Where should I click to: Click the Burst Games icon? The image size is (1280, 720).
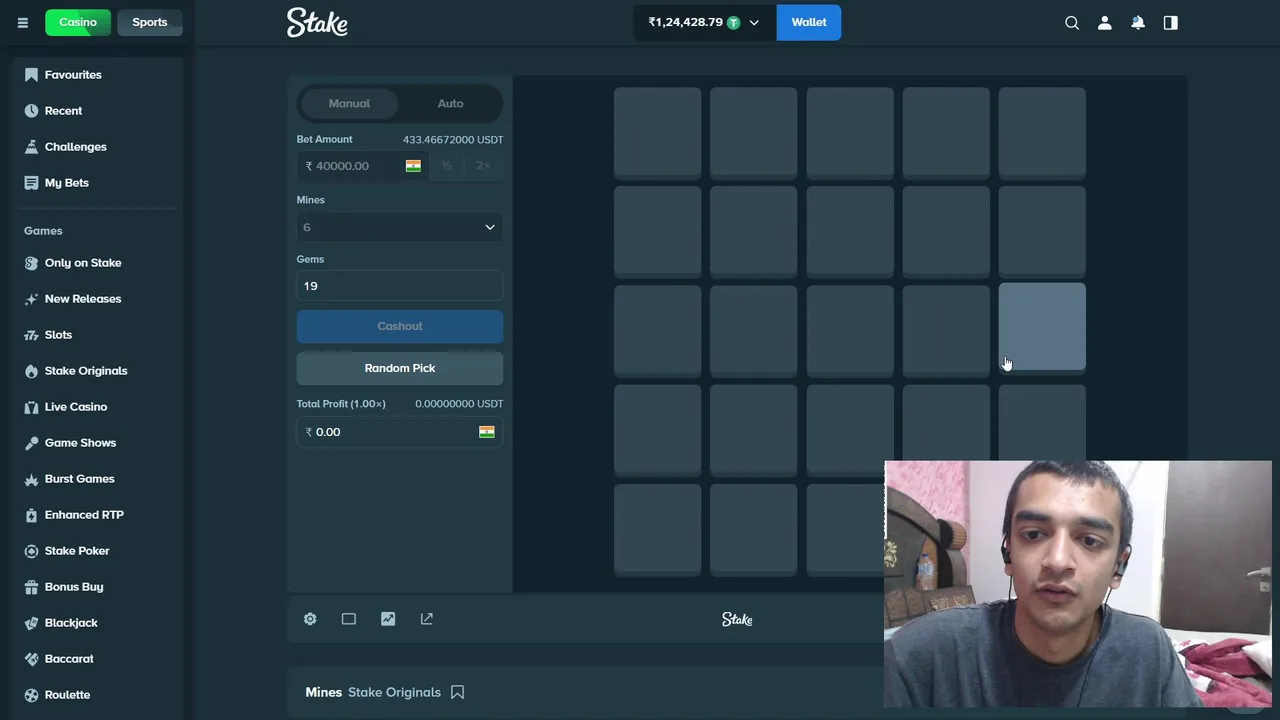pyautogui.click(x=31, y=479)
